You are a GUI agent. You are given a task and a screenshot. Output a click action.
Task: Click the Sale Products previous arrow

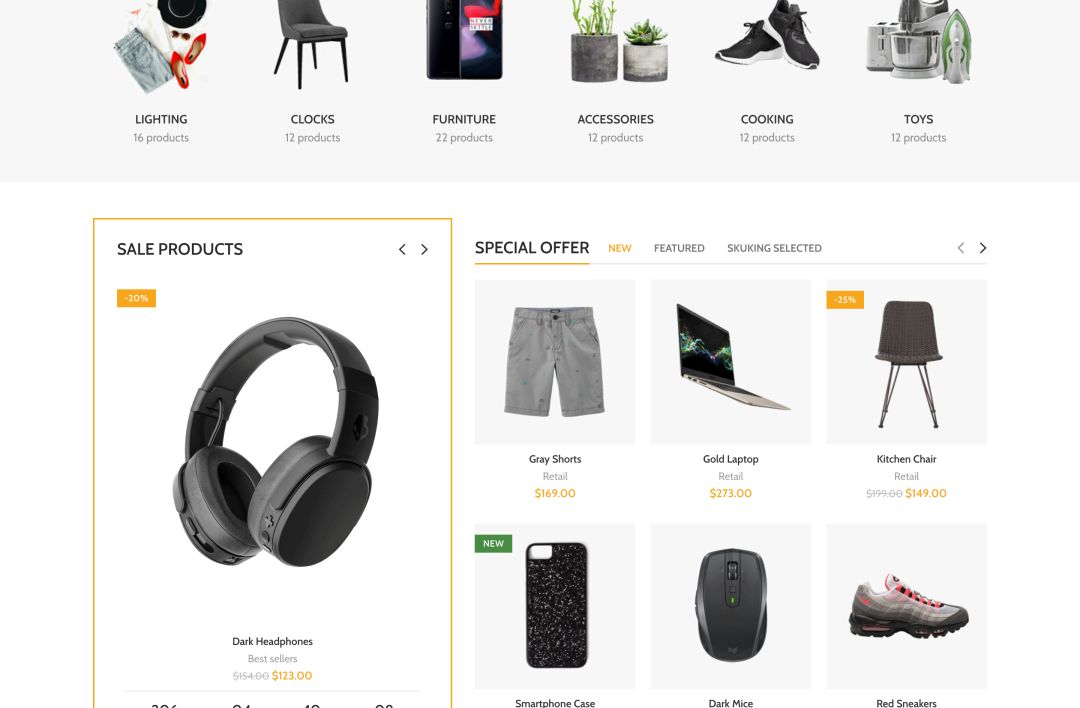(402, 249)
